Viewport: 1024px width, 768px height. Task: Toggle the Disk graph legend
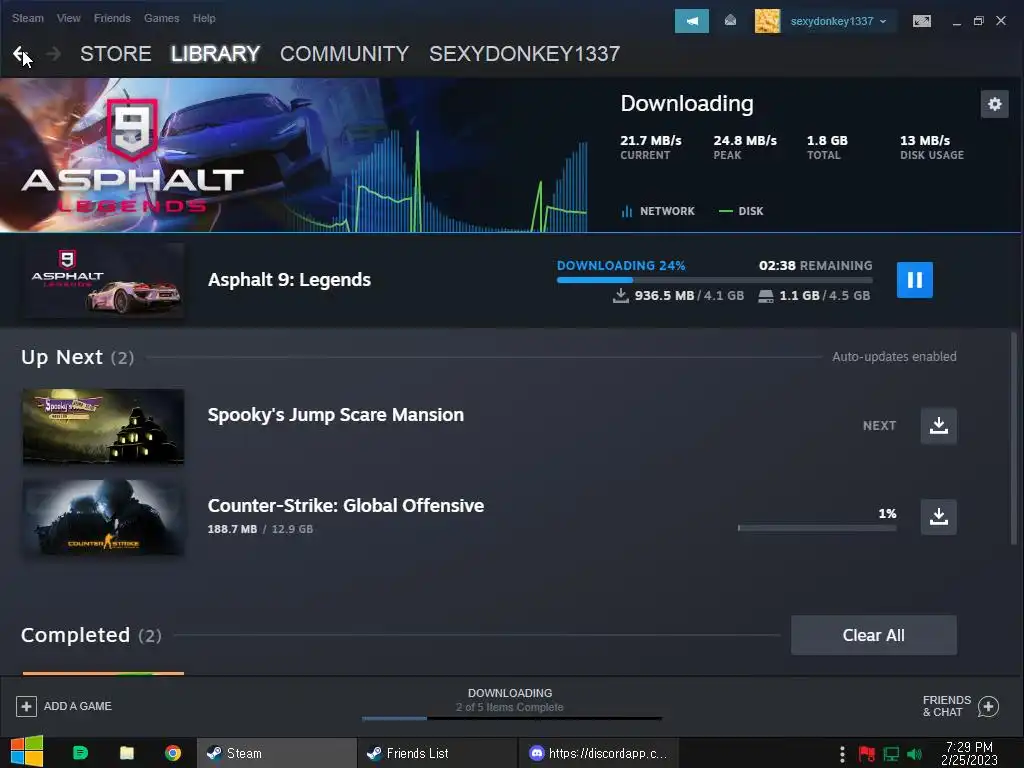tap(741, 211)
